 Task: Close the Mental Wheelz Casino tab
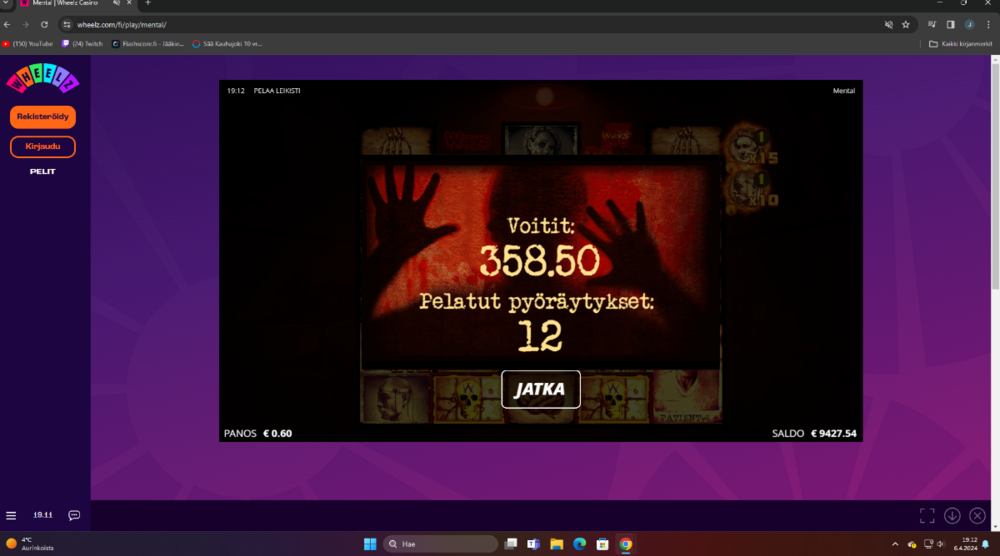click(x=129, y=3)
